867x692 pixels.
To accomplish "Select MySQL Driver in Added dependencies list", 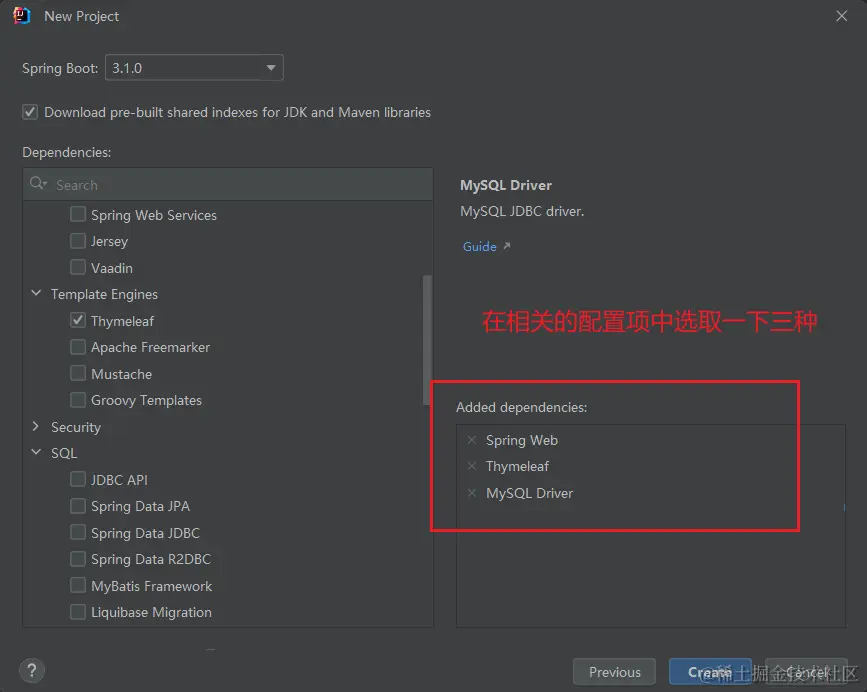I will [x=529, y=493].
